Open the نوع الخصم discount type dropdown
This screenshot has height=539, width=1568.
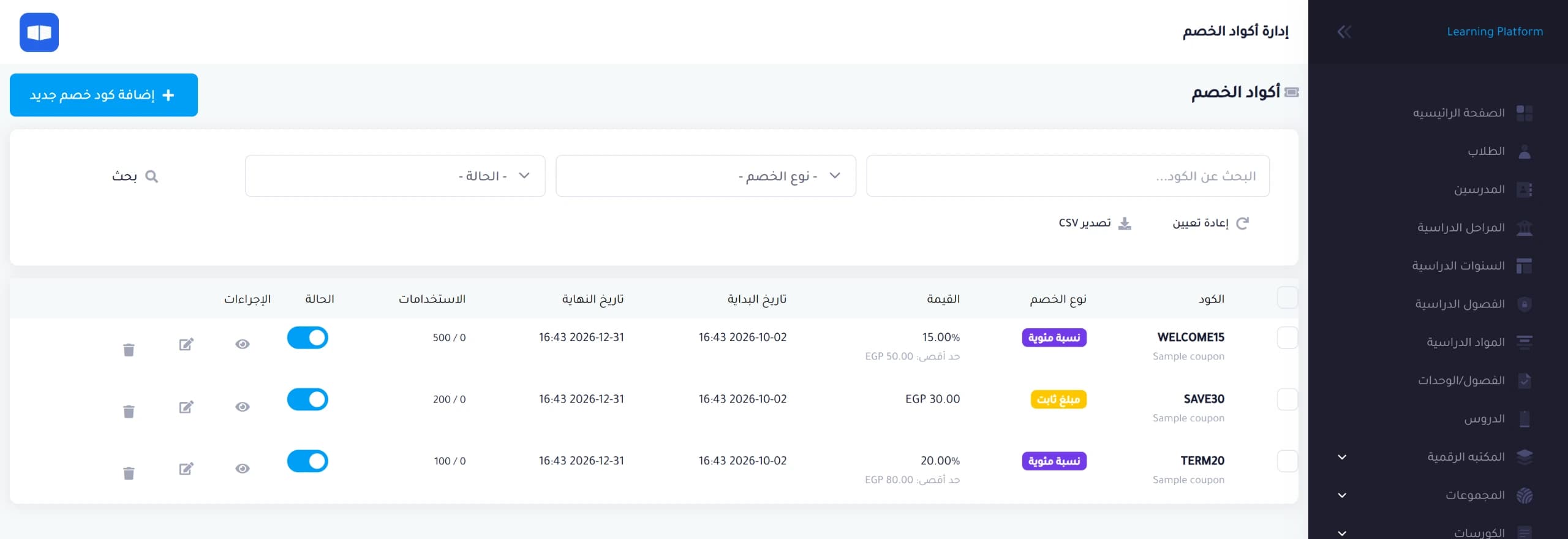pos(706,176)
